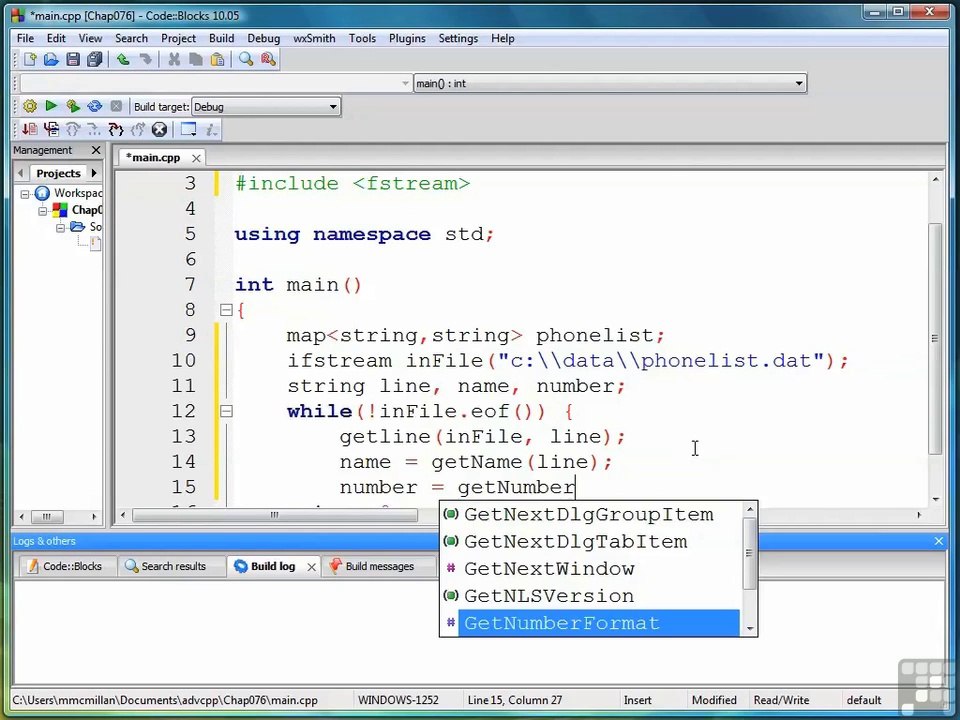The image size is (960, 720).
Task: Collapse the Workspace tree node
Action: [x=25, y=194]
